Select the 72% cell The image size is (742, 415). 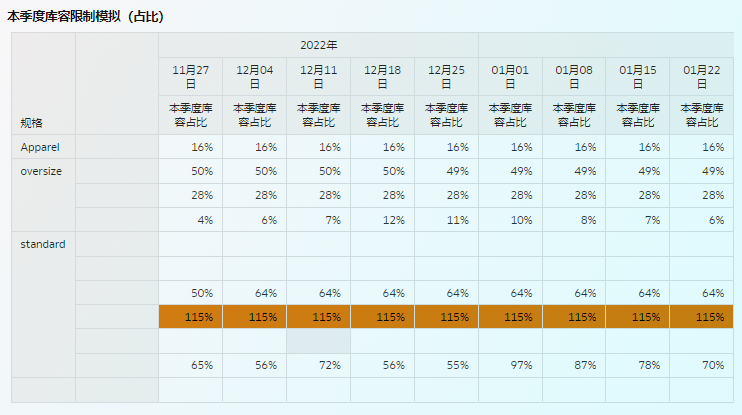pos(318,366)
